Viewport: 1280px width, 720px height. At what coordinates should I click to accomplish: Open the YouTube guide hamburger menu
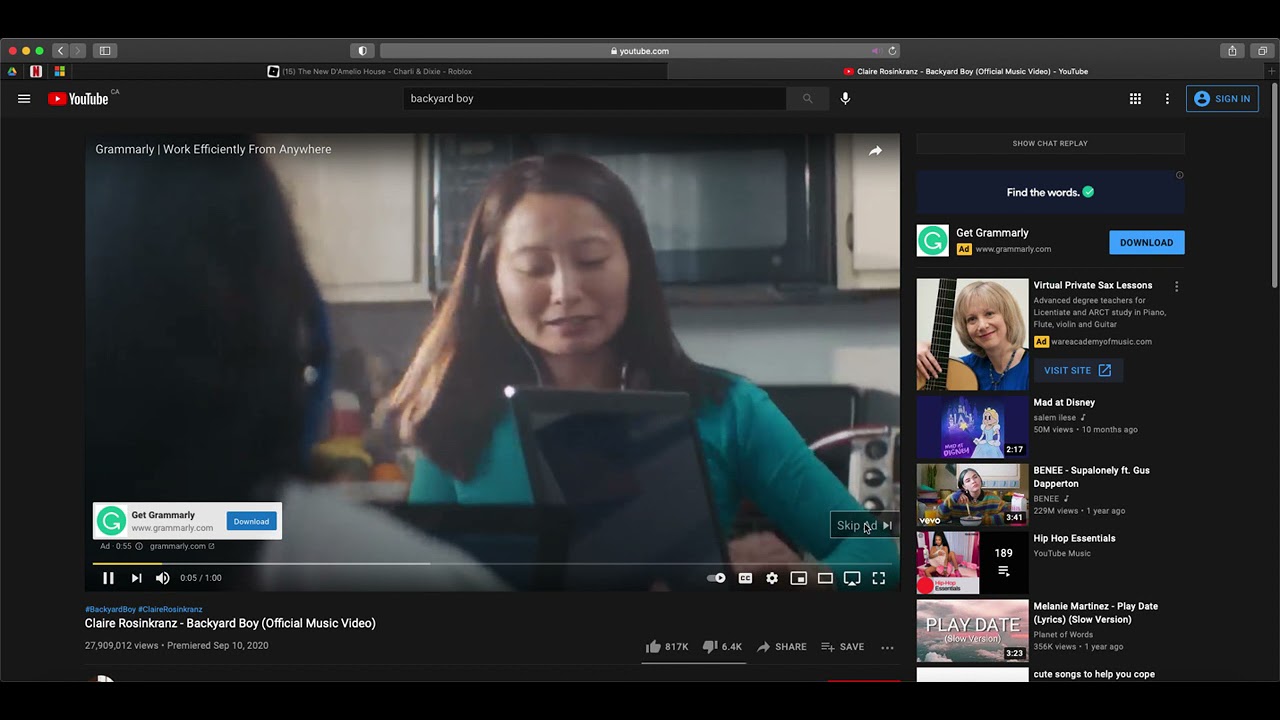[24, 99]
